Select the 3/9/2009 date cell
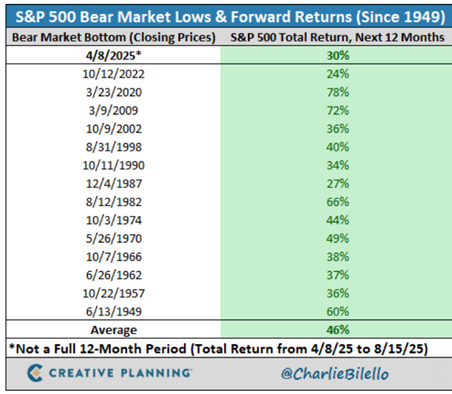The image size is (452, 394). (114, 110)
